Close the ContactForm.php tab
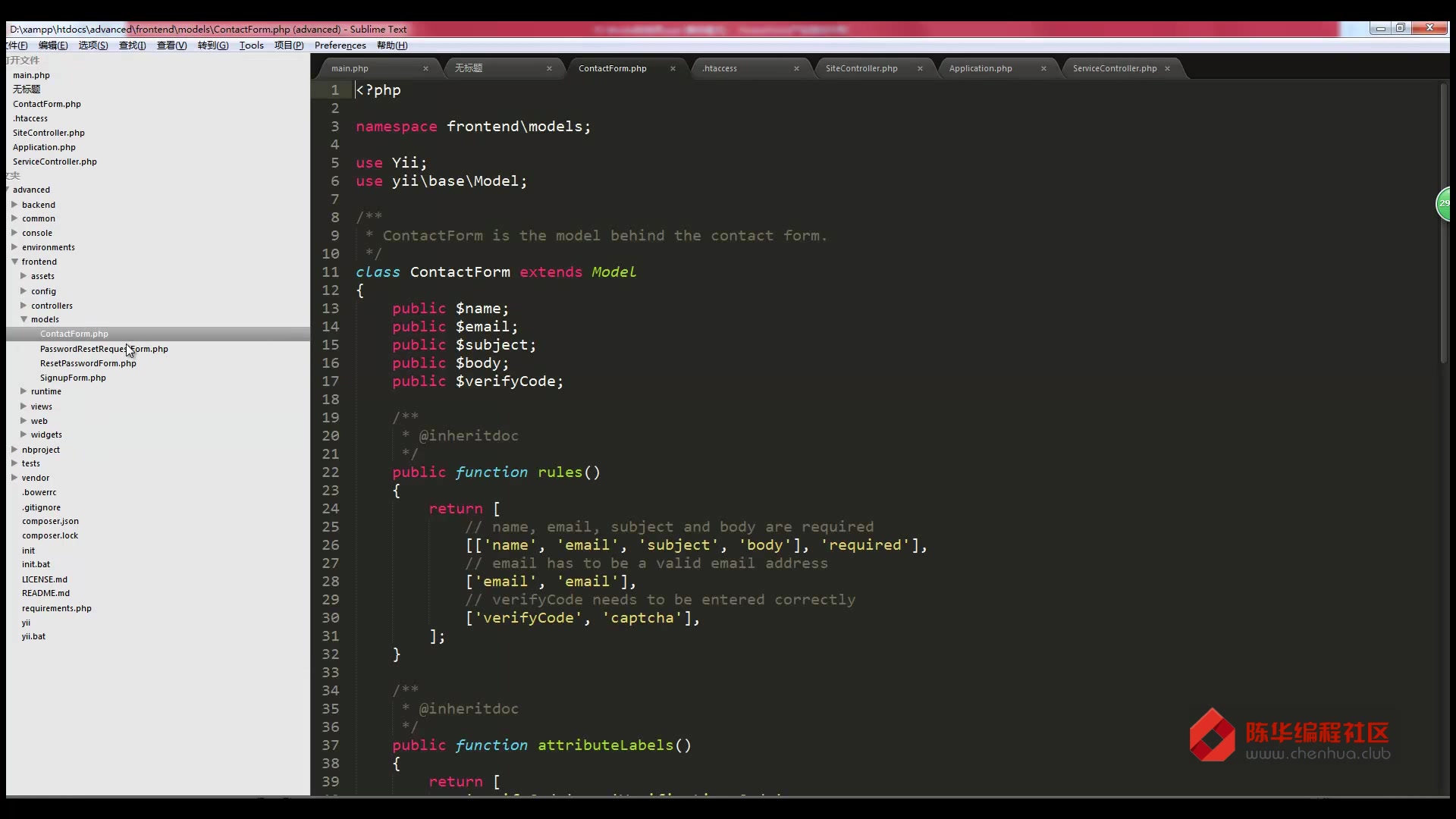Screen dimensions: 1456x819 pos(673,68)
